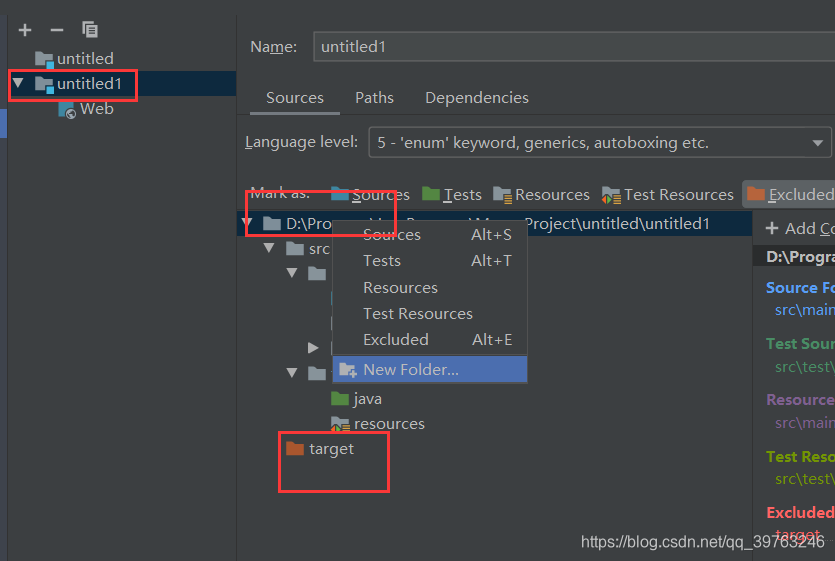Select src\test test source entry
835x561 pixels.
[x=805, y=367]
